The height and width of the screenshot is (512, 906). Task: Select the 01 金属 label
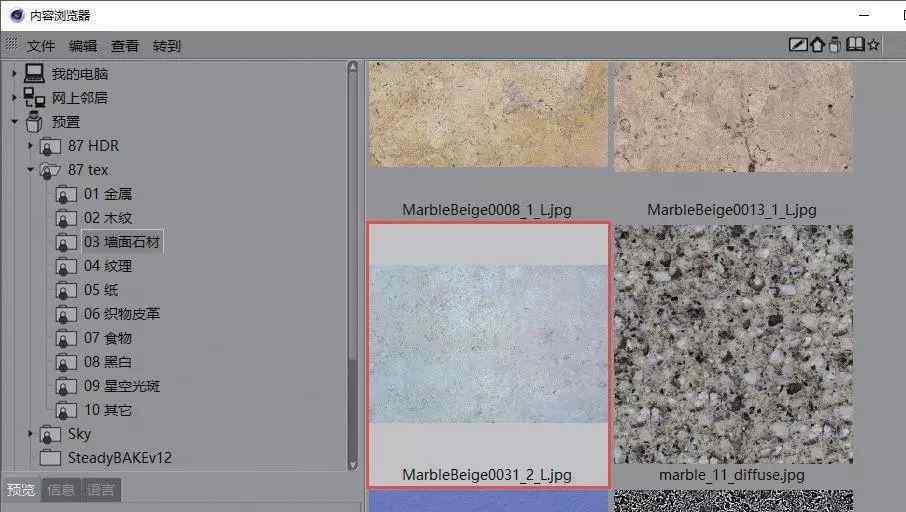[x=108, y=194]
